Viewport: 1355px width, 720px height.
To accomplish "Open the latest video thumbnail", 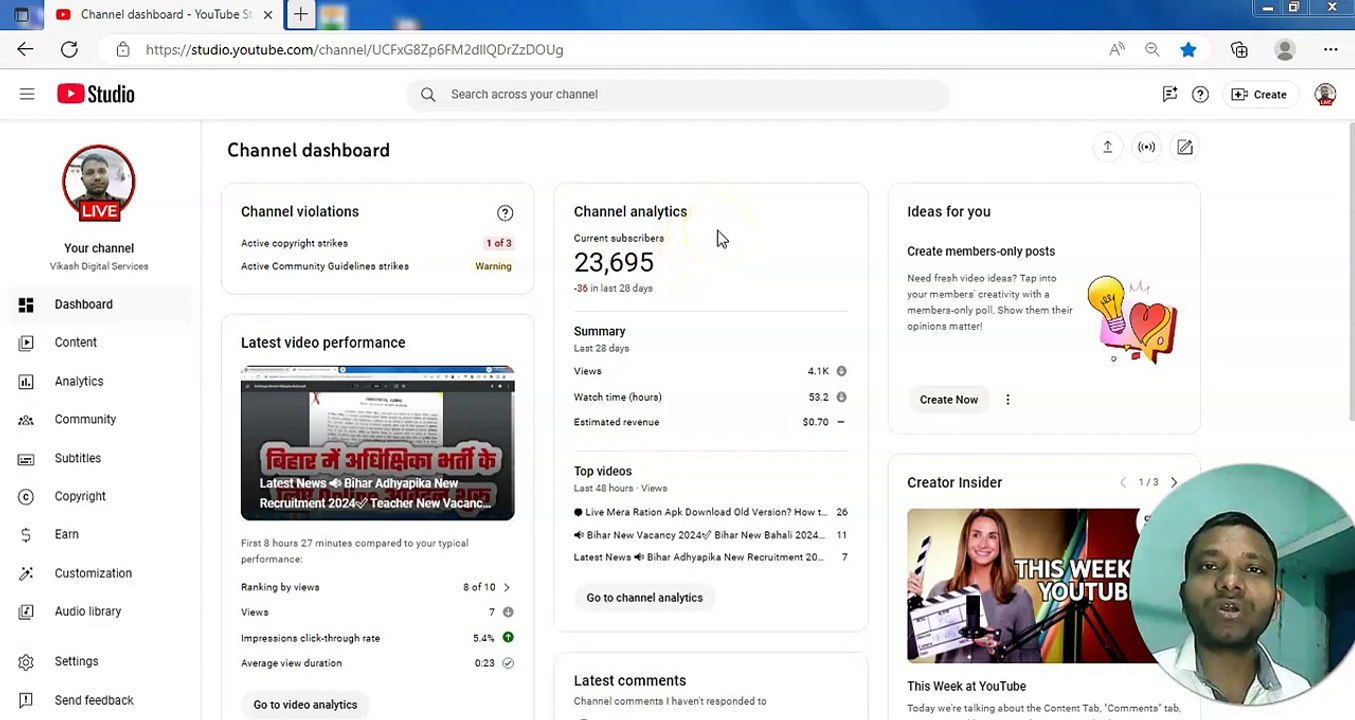I will 378,443.
